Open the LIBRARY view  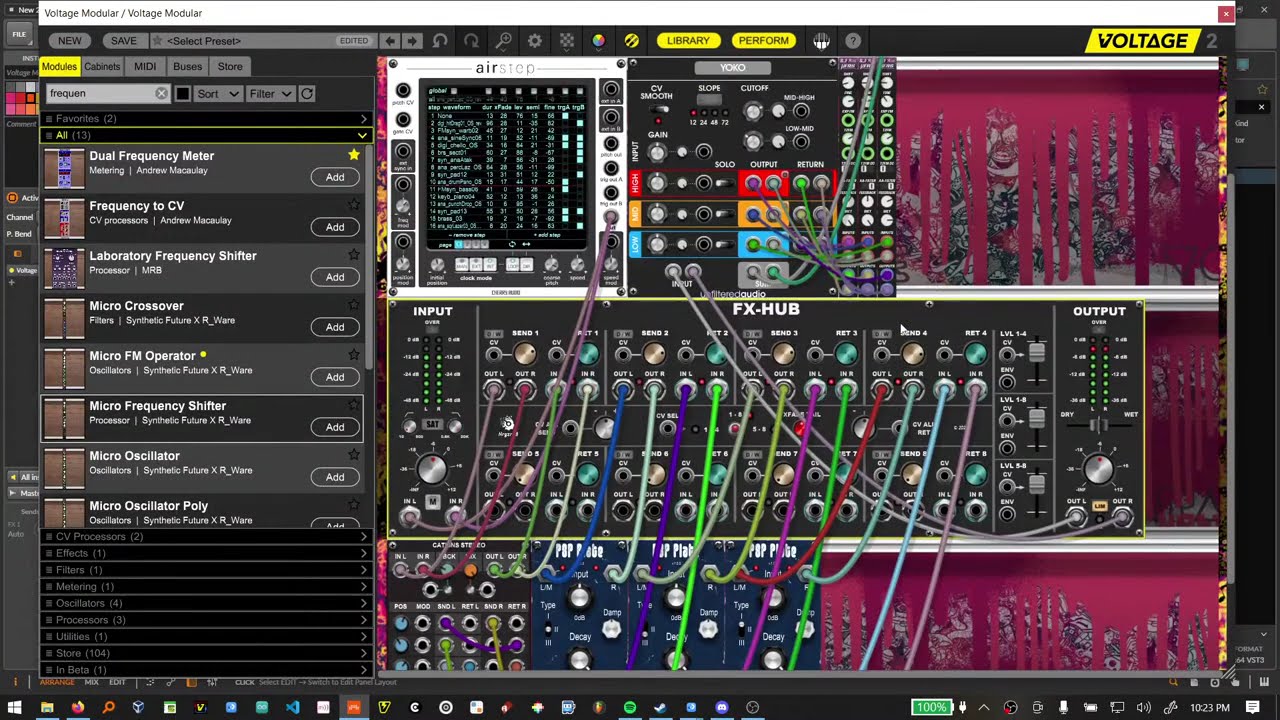tap(688, 41)
